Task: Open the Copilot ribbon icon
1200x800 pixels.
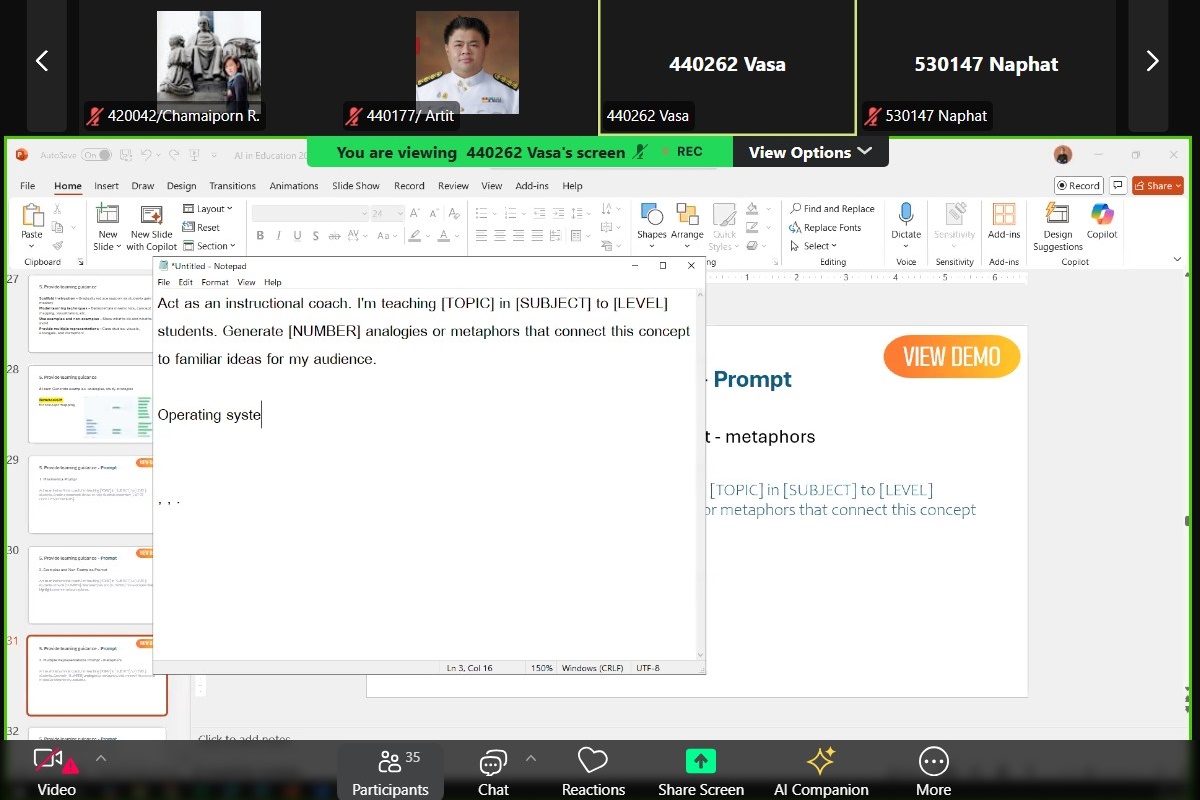Action: tap(1102, 216)
